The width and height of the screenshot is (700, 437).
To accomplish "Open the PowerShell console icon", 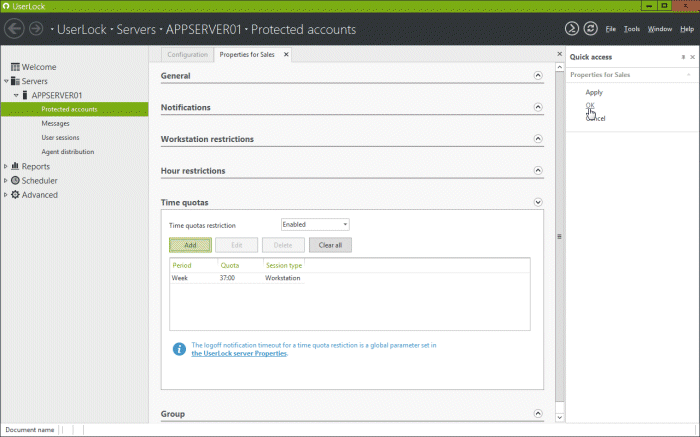I will (571, 29).
